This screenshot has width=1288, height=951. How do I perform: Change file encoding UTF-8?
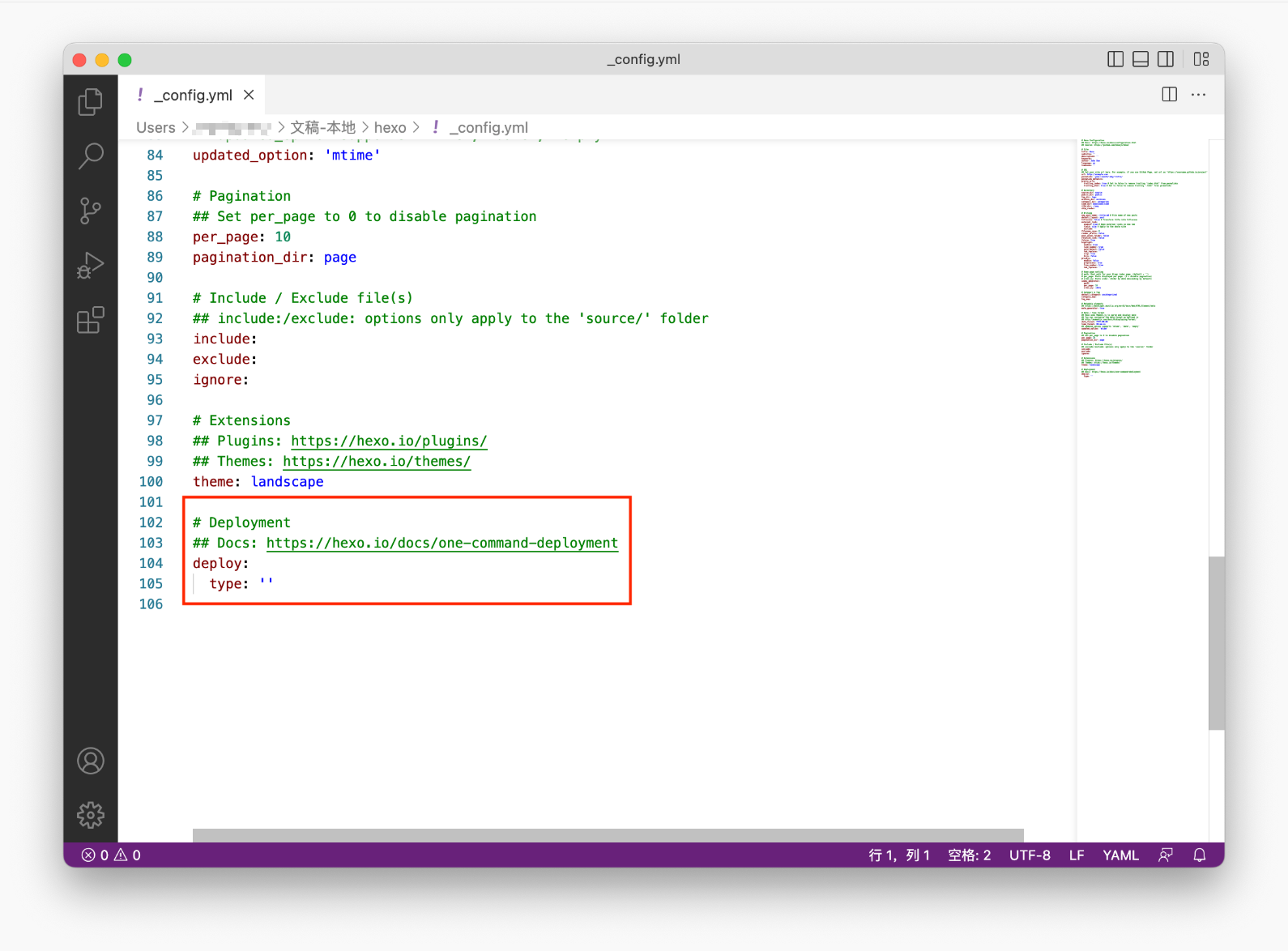coord(1030,855)
